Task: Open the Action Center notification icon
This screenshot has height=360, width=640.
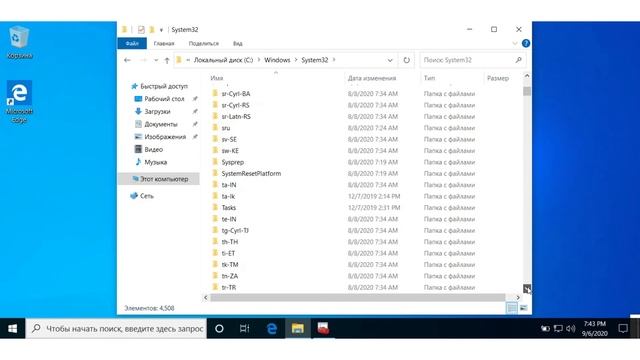Action: pyautogui.click(x=623, y=329)
